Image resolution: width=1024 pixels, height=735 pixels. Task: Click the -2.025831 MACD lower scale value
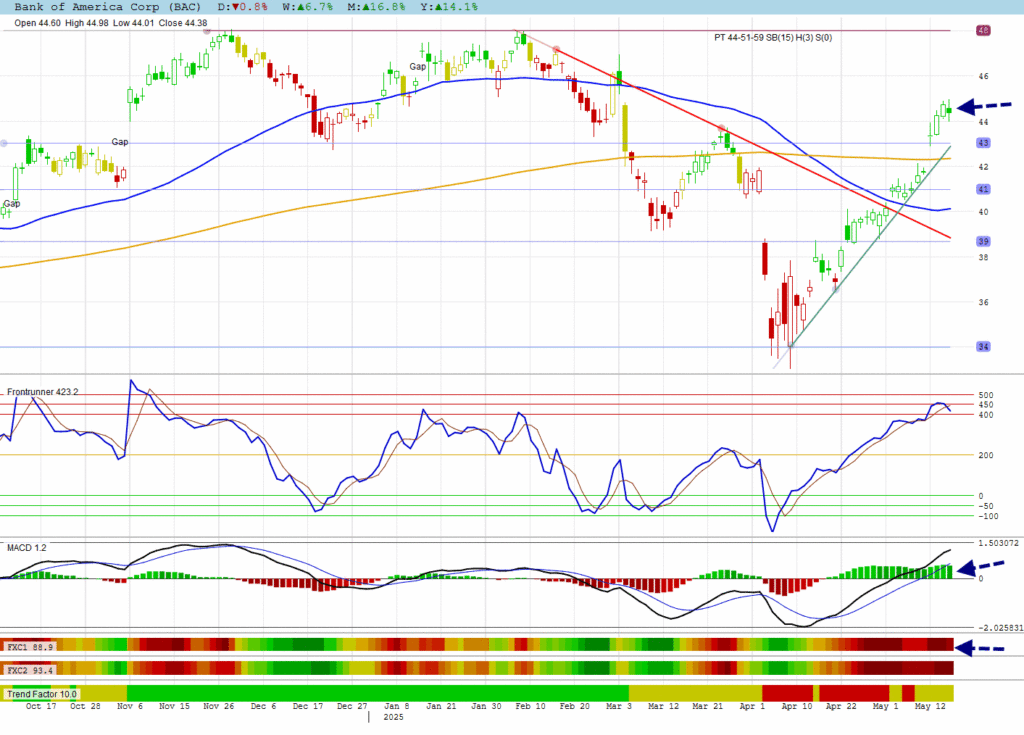coord(1000,628)
